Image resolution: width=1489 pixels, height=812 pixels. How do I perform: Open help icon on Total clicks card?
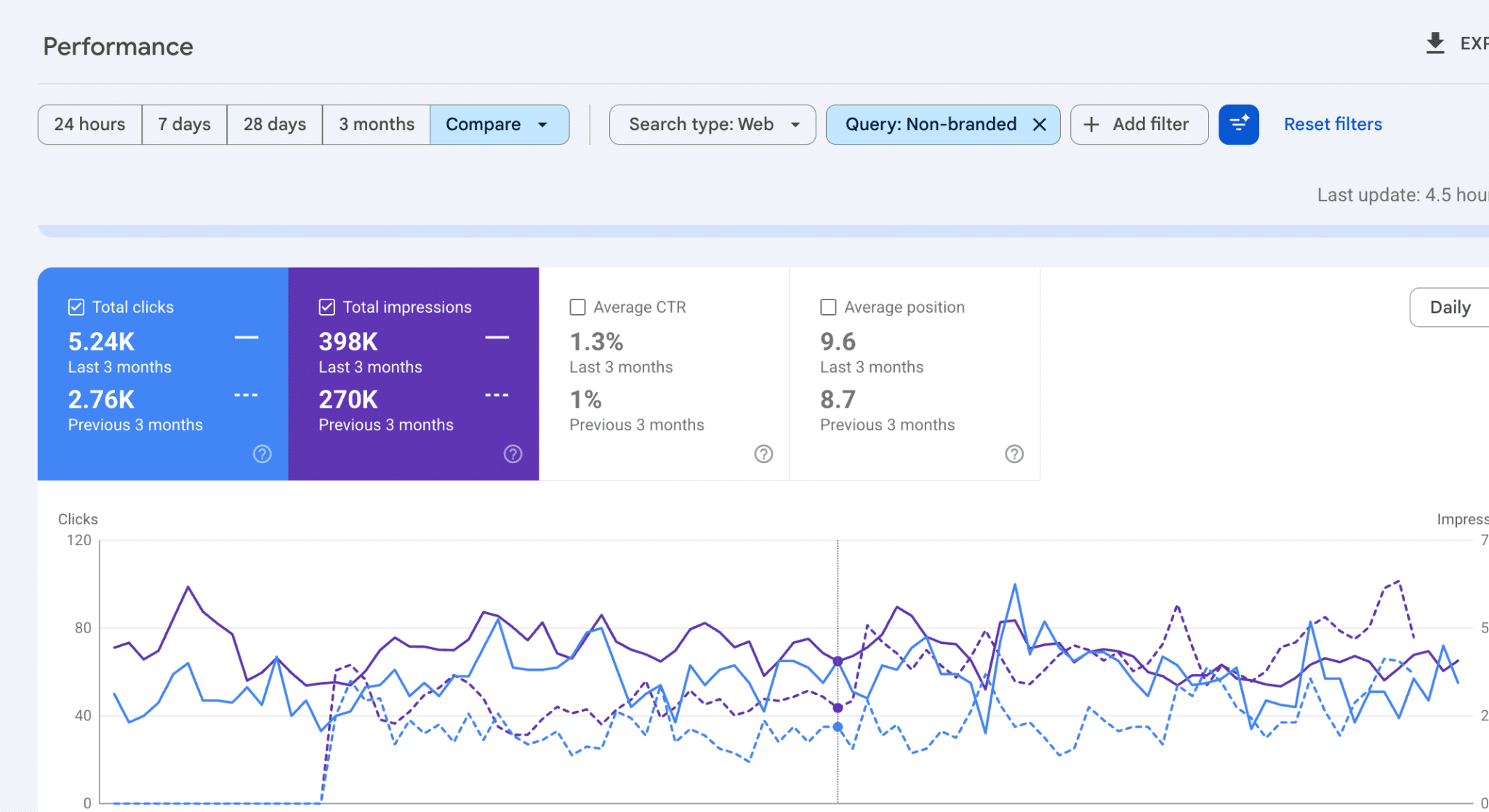[262, 454]
